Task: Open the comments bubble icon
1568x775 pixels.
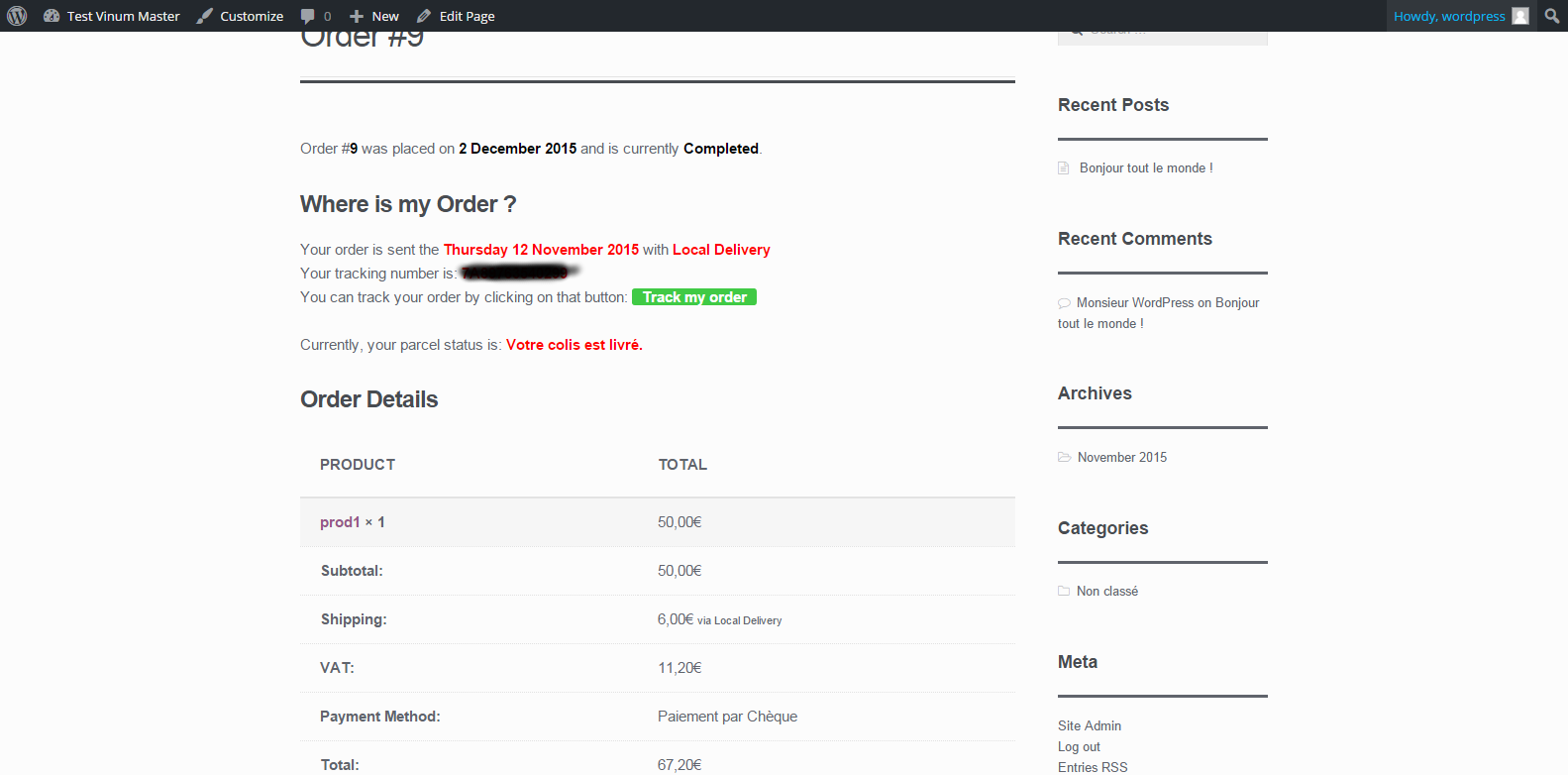Action: 308,16
